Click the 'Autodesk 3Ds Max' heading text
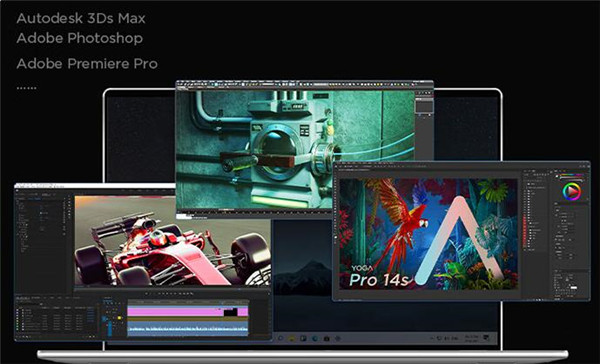The height and width of the screenshot is (364, 600). [81, 18]
